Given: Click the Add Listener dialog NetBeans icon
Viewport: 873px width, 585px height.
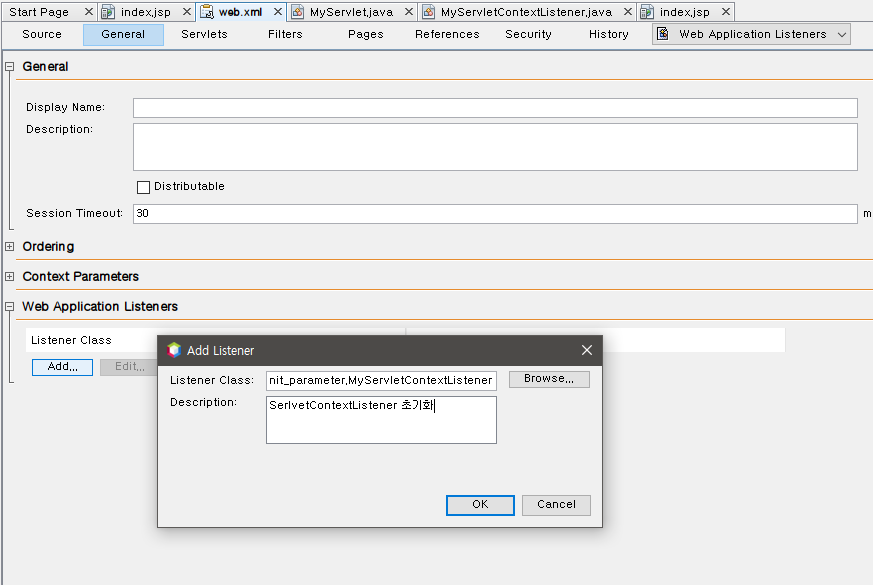Looking at the screenshot, I should coord(174,350).
